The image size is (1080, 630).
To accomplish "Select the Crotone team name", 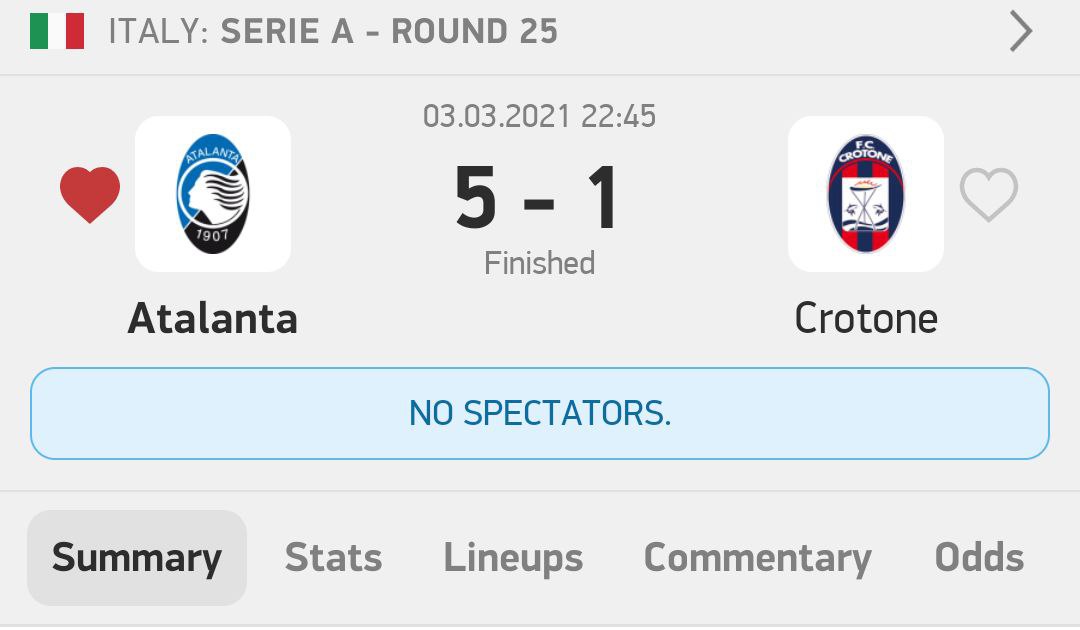I will (x=866, y=319).
